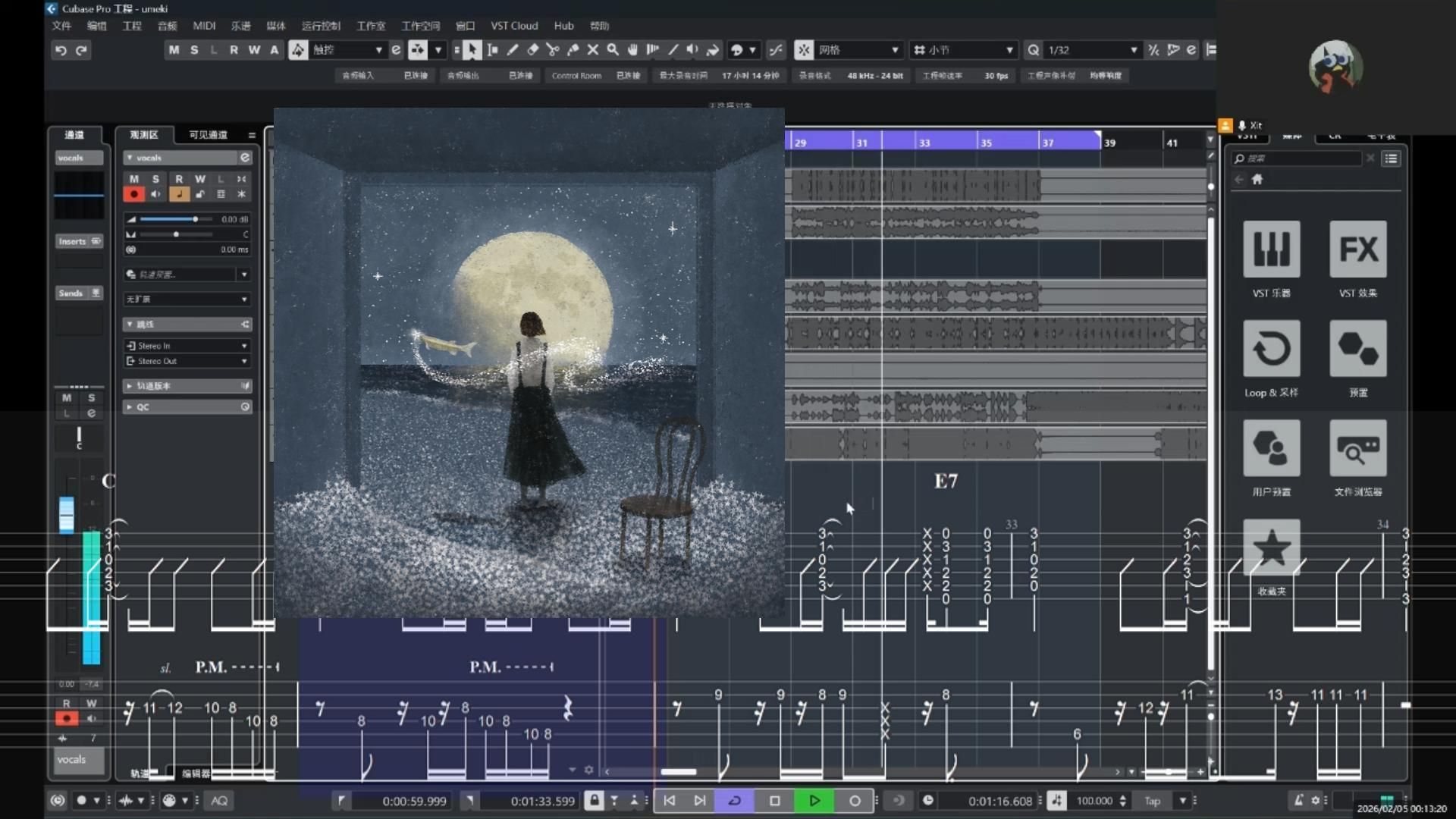Toggle Solo on vocals track inspector
1456x819 pixels.
tap(155, 180)
